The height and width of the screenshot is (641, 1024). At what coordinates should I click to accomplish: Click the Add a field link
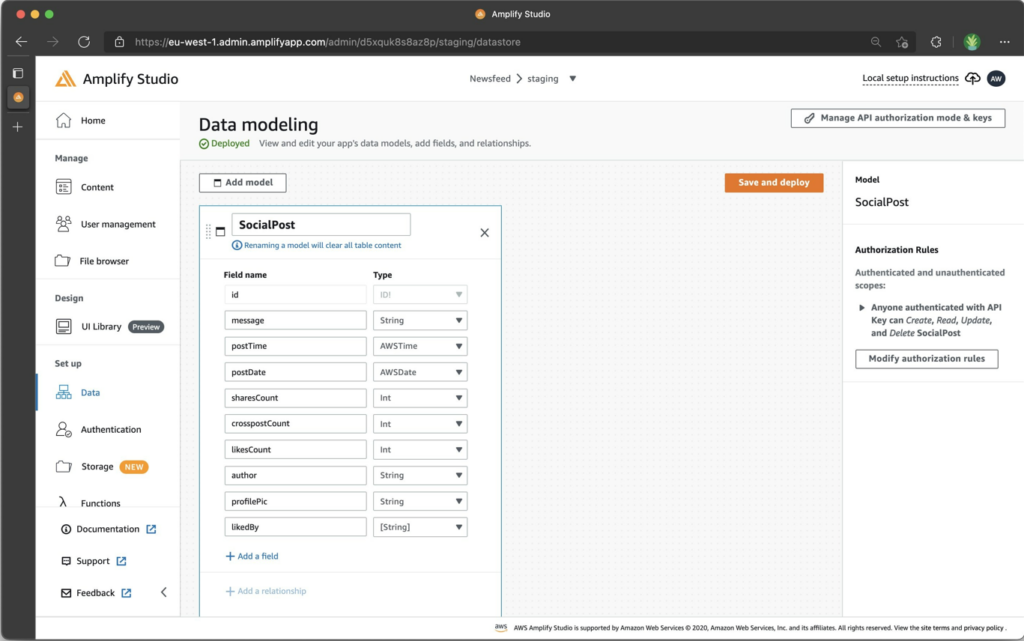click(x=252, y=556)
